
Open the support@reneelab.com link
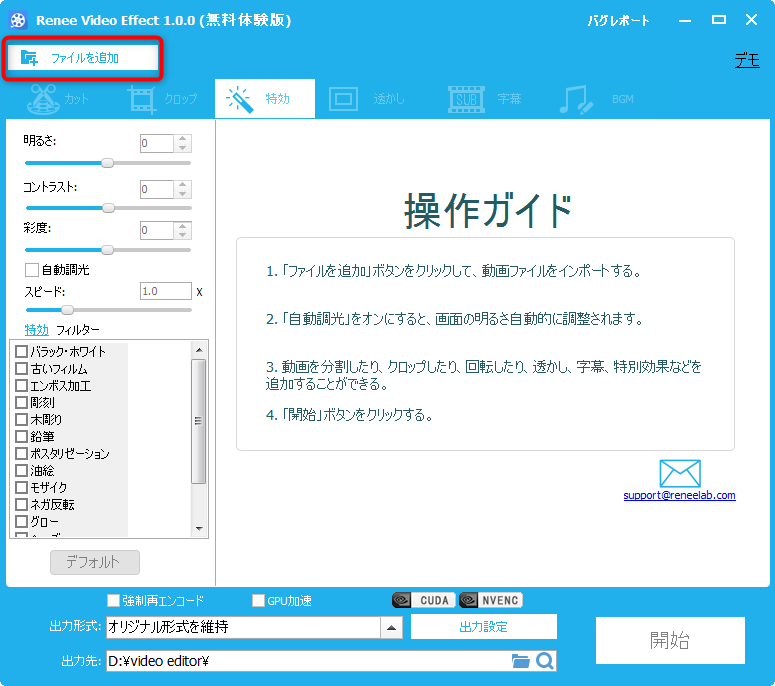coord(679,495)
